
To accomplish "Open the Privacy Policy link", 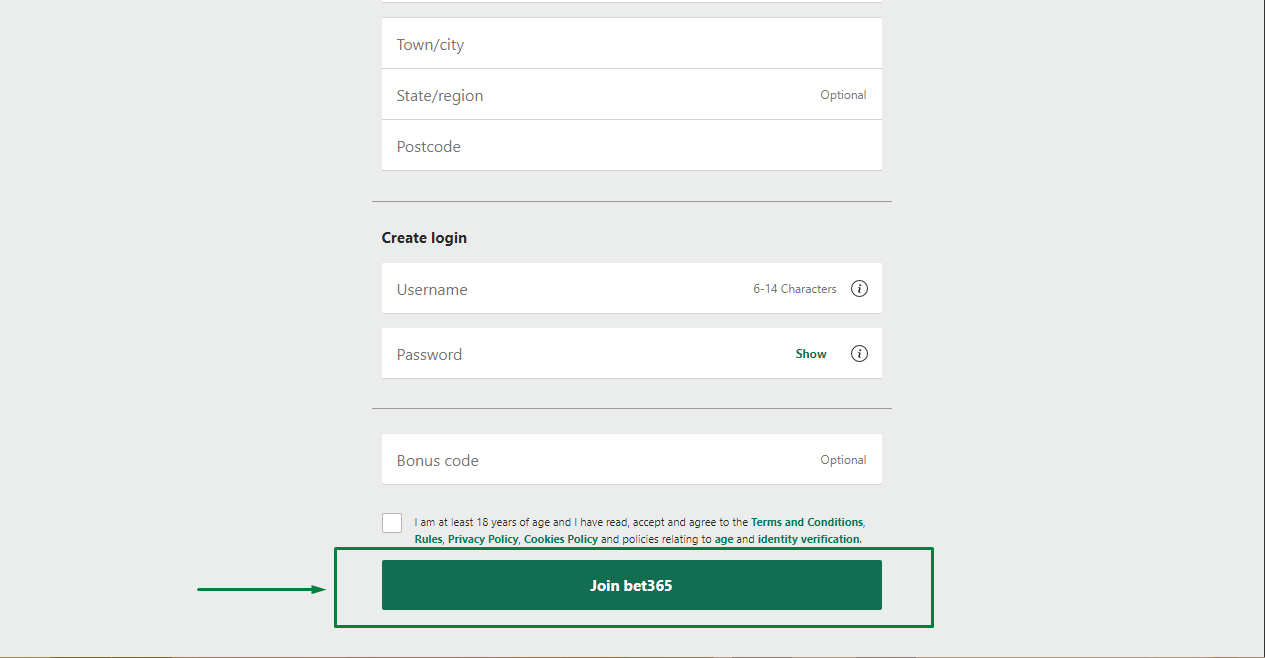I will (483, 539).
